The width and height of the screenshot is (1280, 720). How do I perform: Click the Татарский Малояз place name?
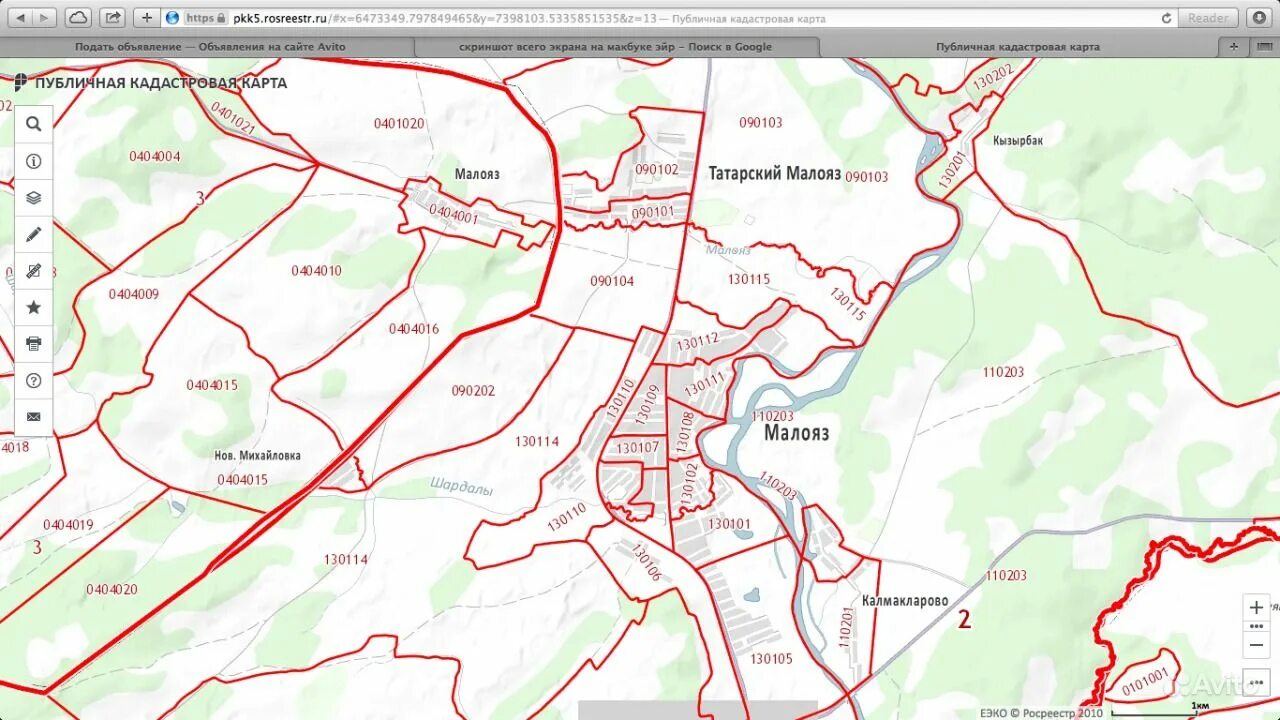[775, 173]
